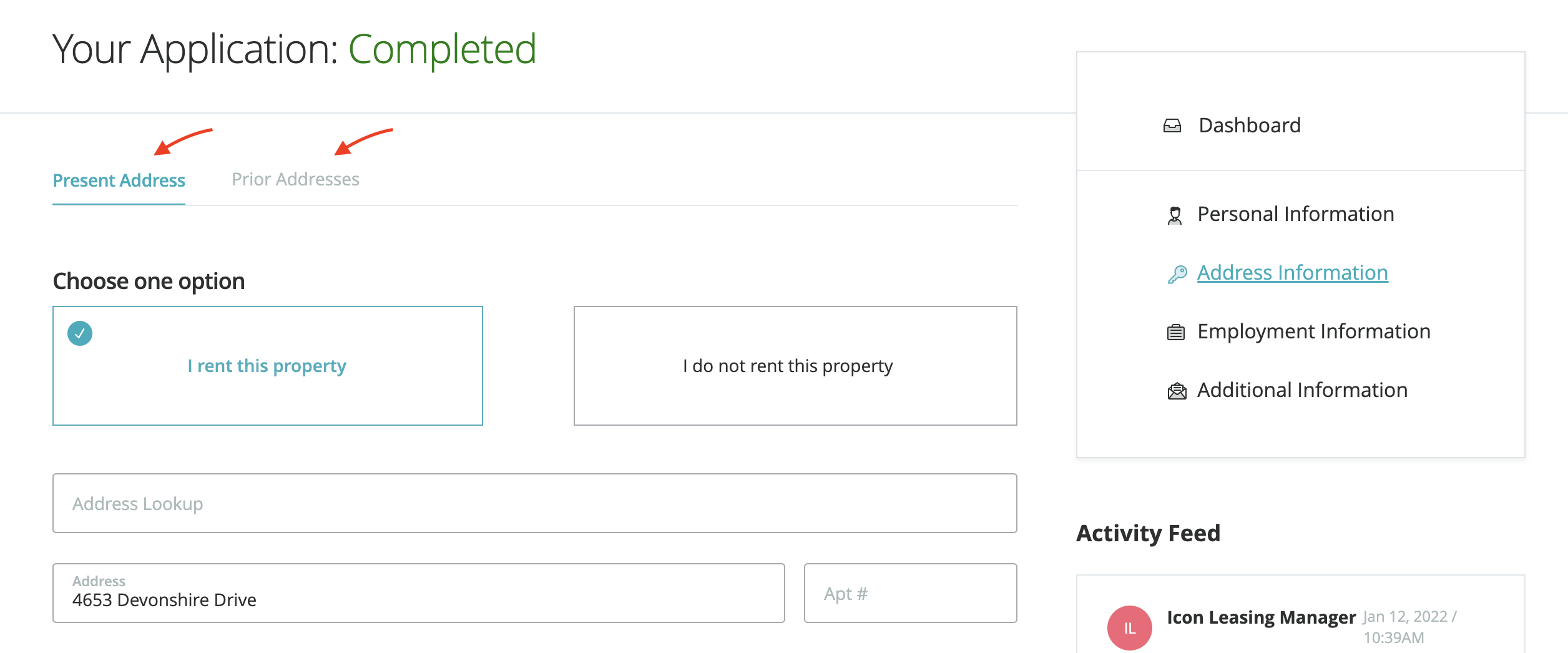Select "I rent this property" option
The width and height of the screenshot is (1568, 653).
click(267, 366)
